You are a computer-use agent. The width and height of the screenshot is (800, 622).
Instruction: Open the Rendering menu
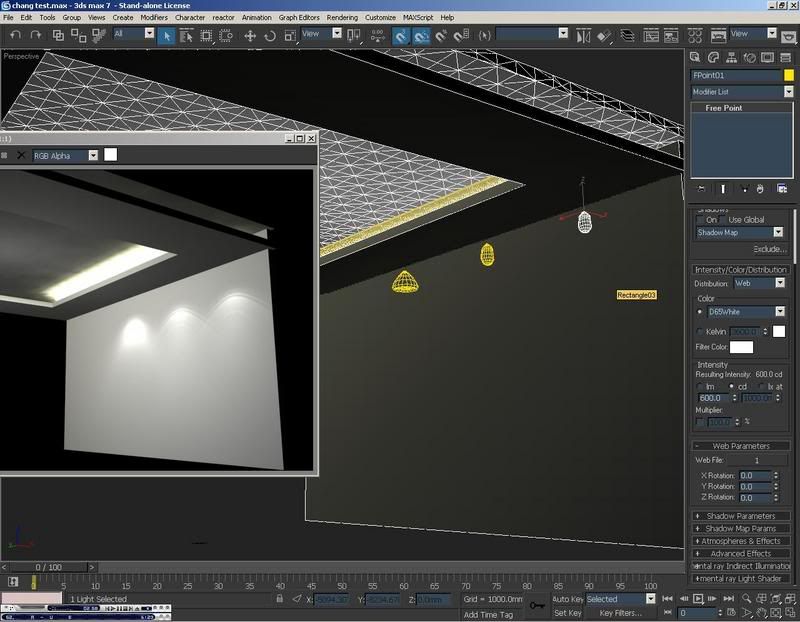click(x=342, y=17)
